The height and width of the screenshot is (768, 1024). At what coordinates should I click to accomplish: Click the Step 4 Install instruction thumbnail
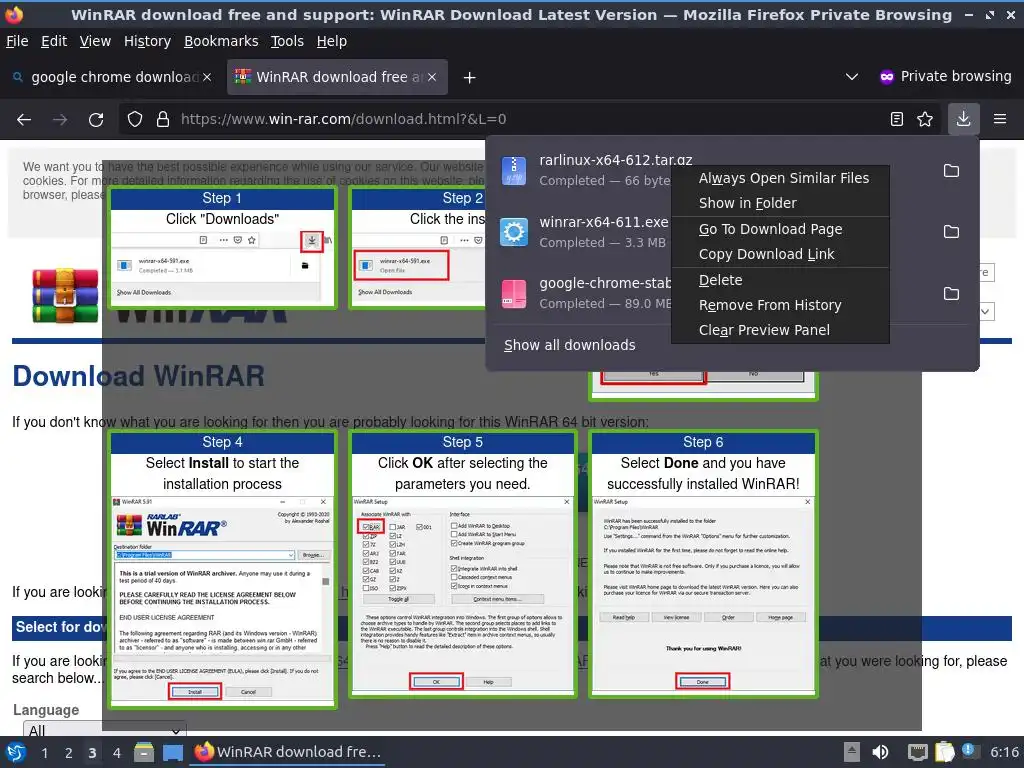pos(223,569)
